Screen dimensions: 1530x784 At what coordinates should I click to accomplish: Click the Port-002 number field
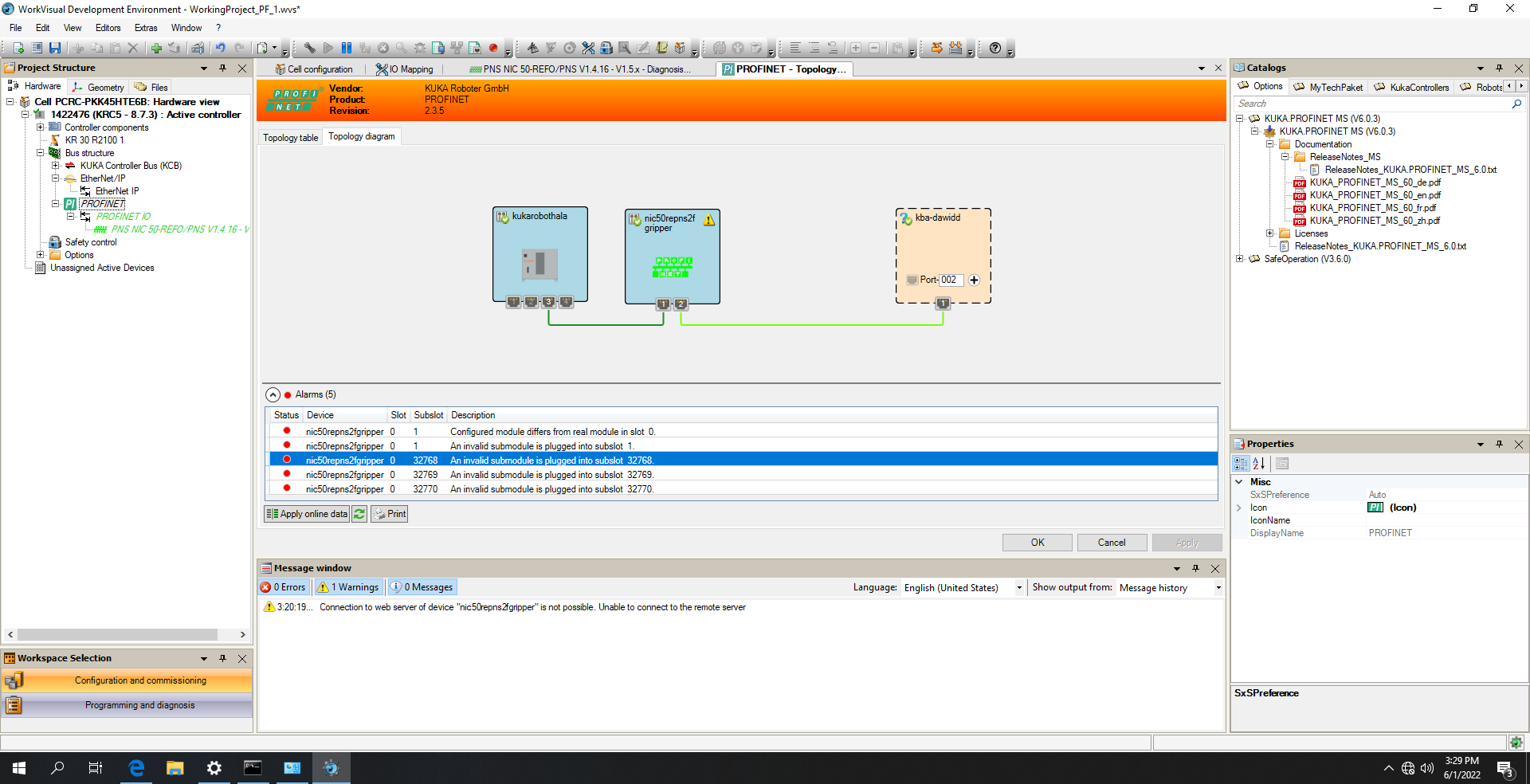(951, 280)
